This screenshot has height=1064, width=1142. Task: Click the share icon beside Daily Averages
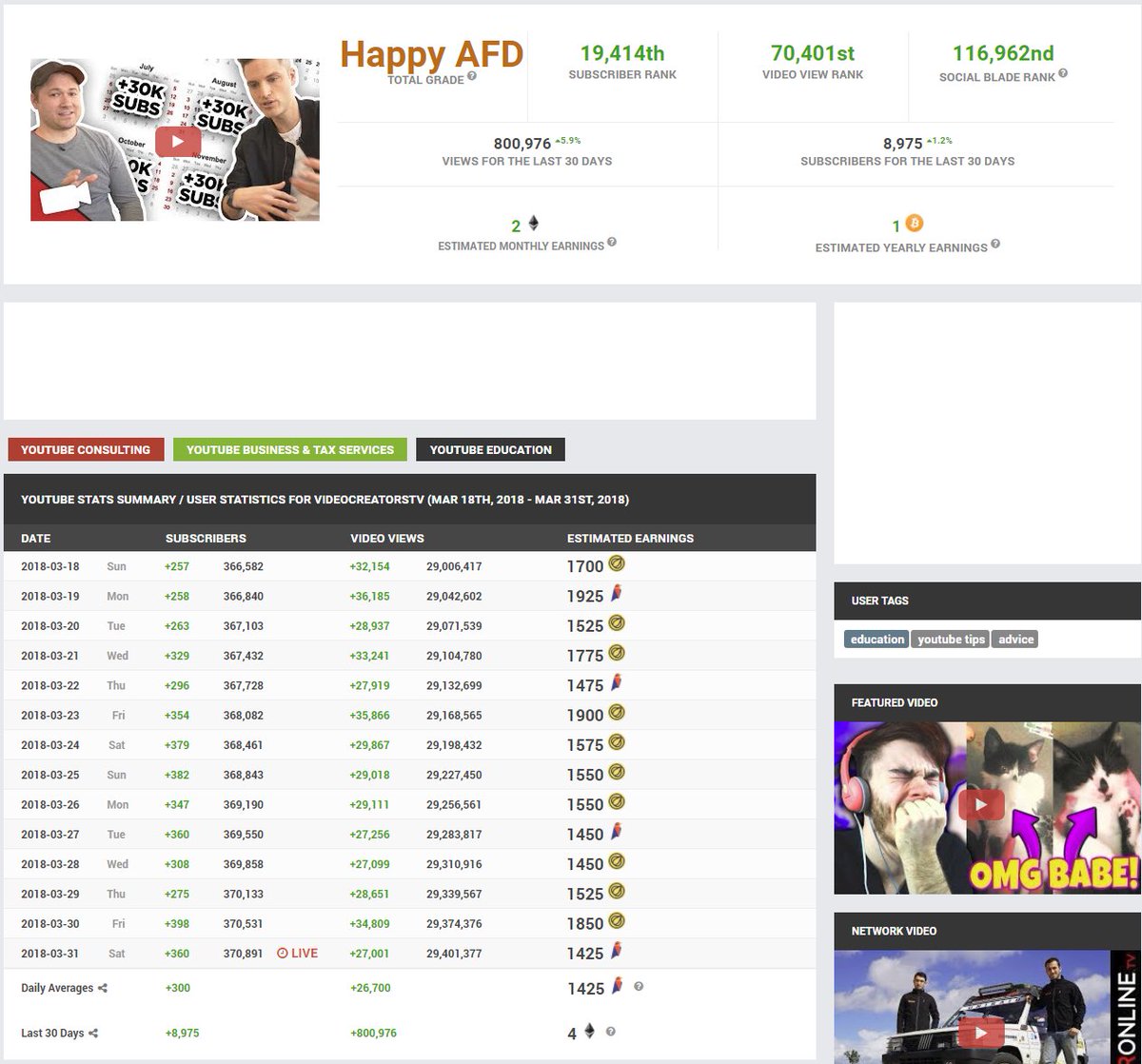102,988
